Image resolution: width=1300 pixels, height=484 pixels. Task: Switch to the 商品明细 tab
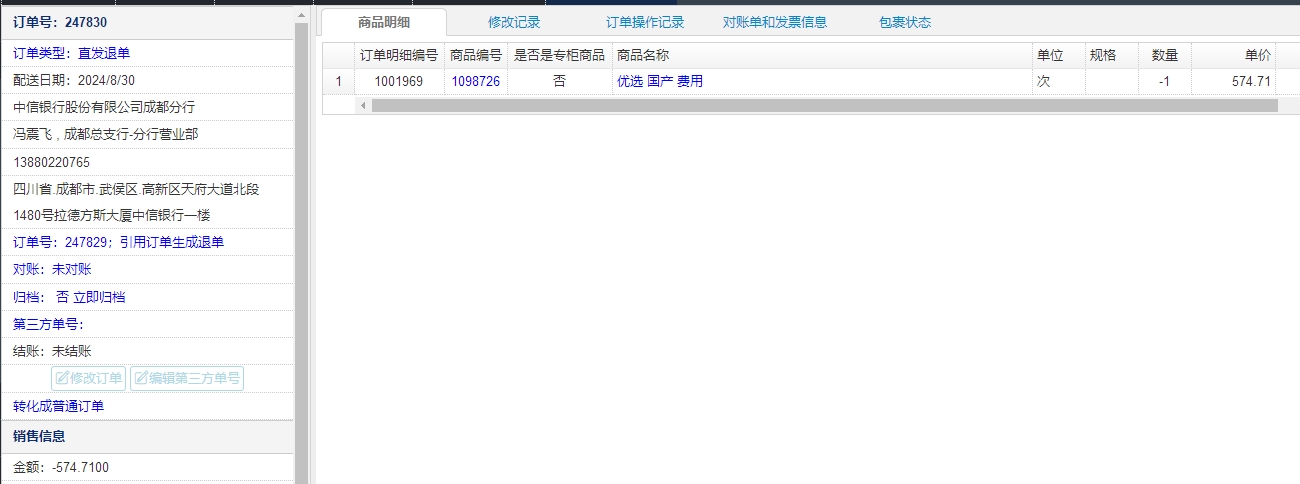384,22
